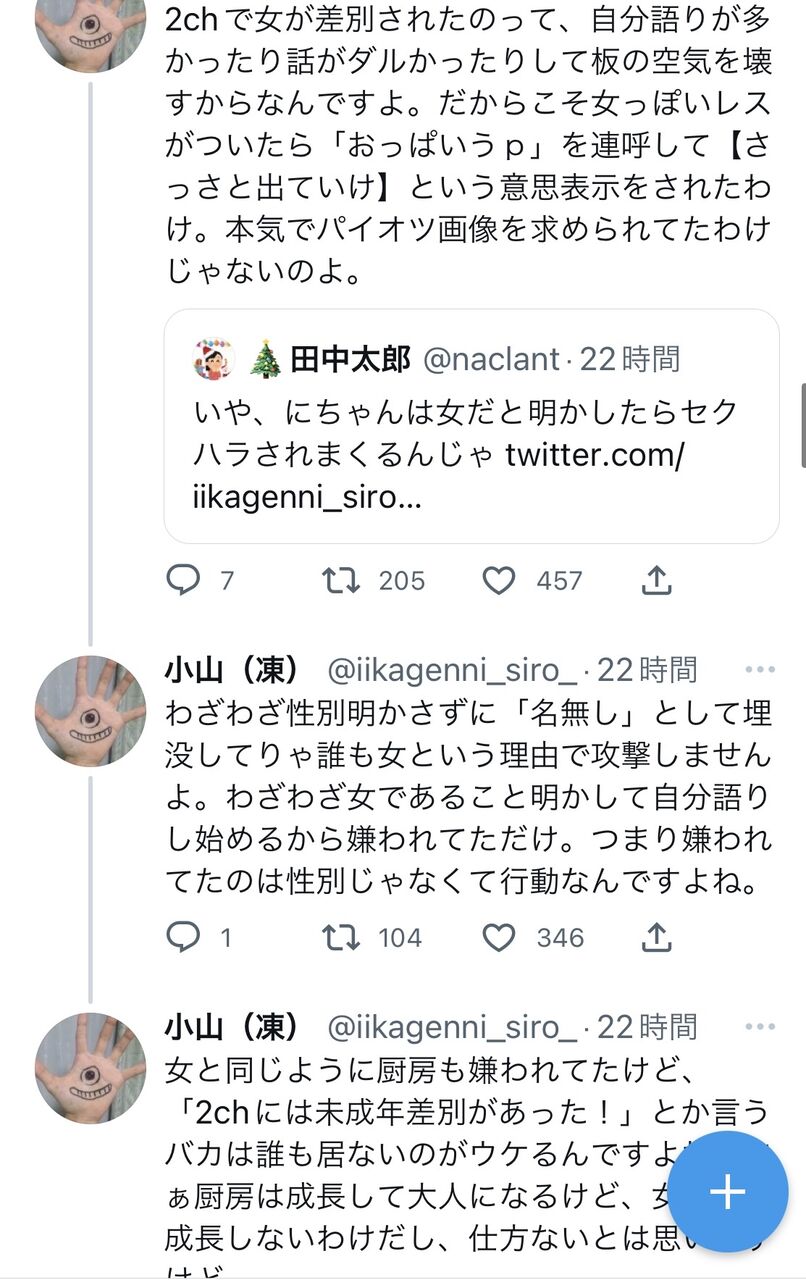The width and height of the screenshot is (806, 1280).
Task: Open hand avatar beside the 名無し tweet
Action: pyautogui.click(x=90, y=712)
